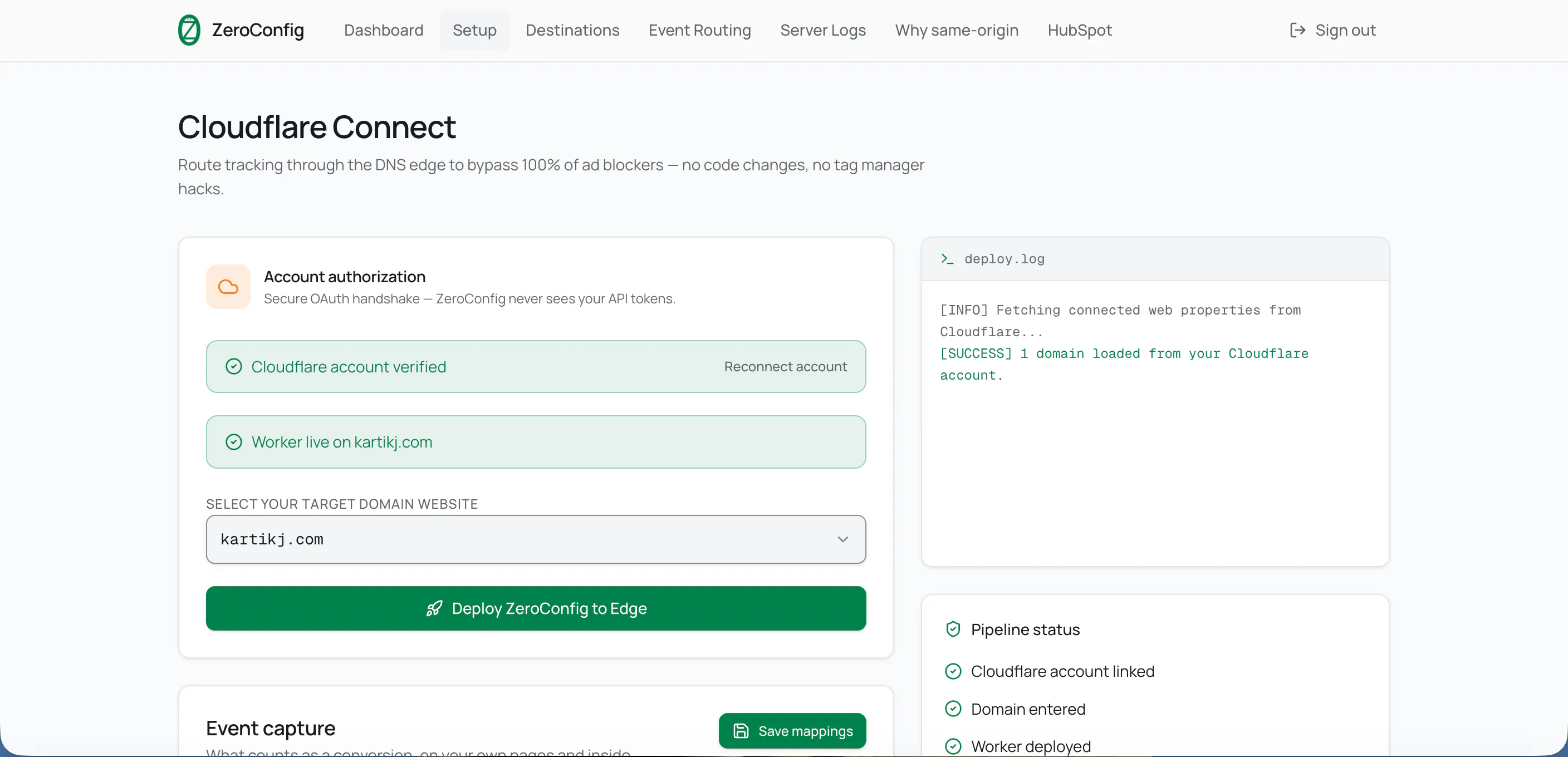Click the check icon beside Cloudflare account linked
The height and width of the screenshot is (757, 1568).
[953, 671]
